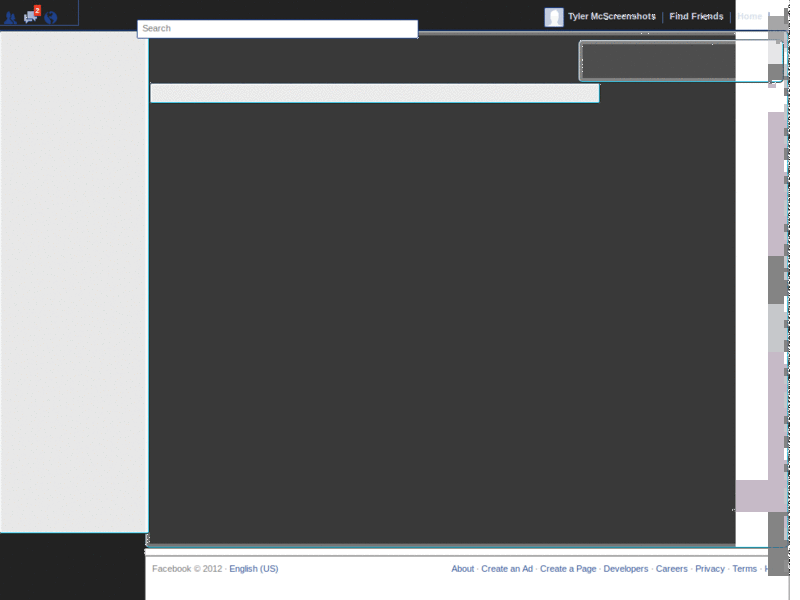The width and height of the screenshot is (800, 600).
Task: Open the Tyler McScreenshots profile link
Action: coord(612,16)
